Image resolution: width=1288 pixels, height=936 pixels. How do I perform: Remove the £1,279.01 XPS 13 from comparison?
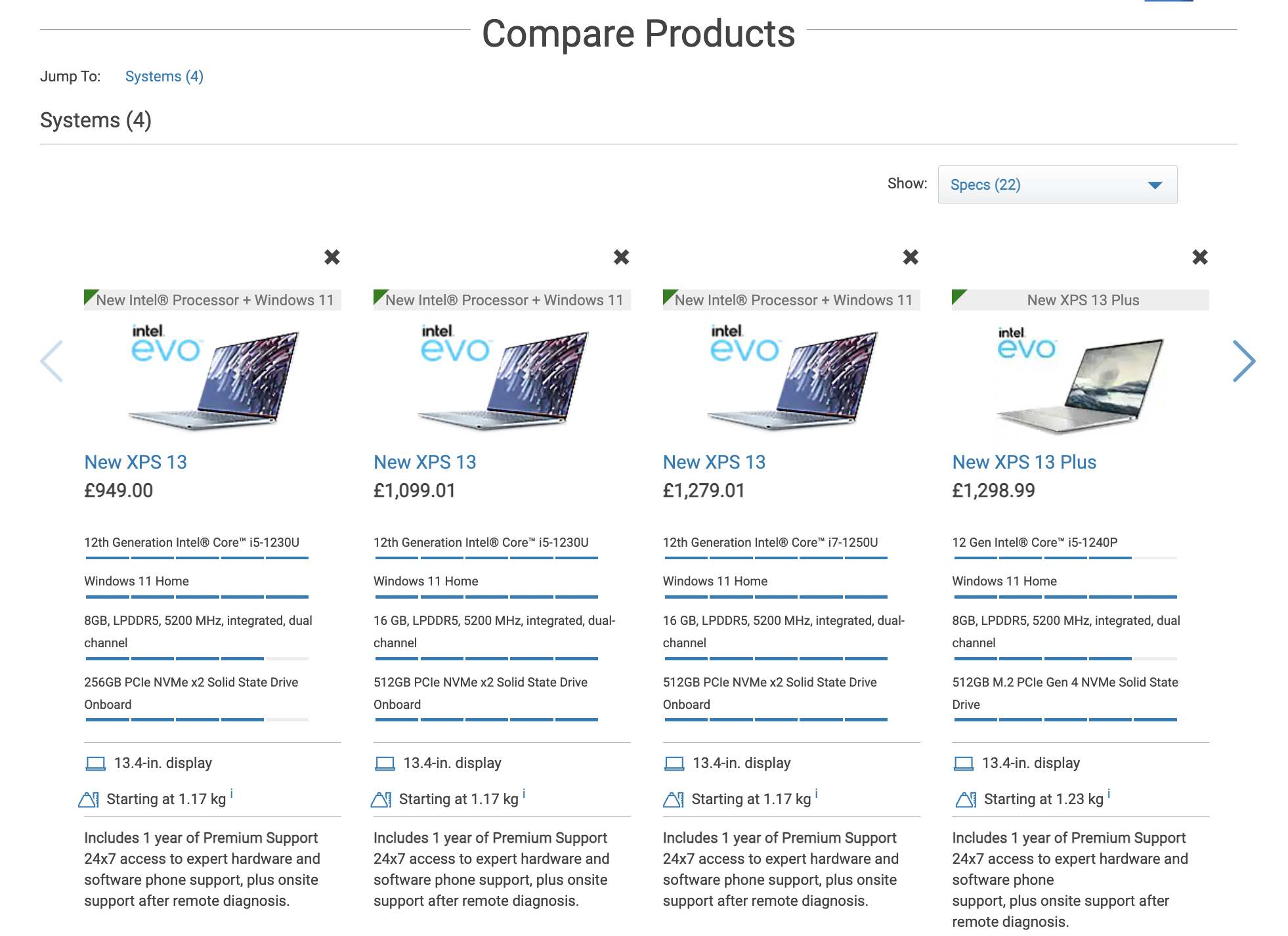coord(911,257)
